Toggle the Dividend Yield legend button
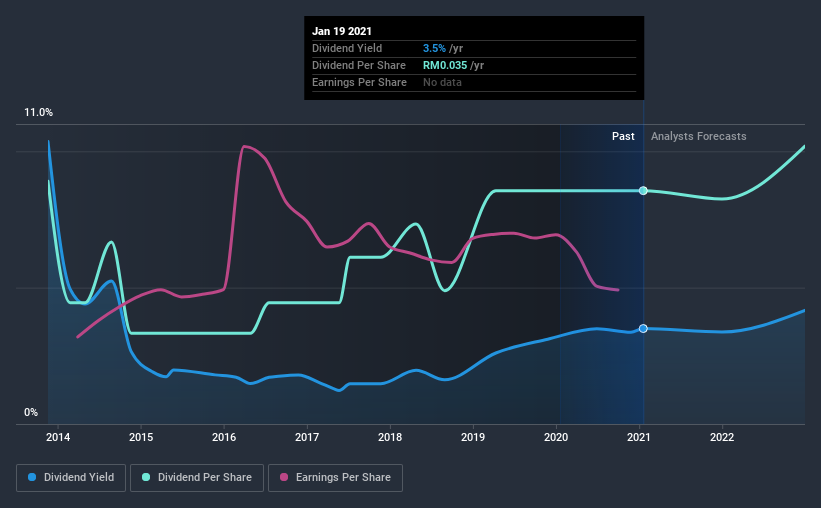Image resolution: width=821 pixels, height=508 pixels. 71,478
